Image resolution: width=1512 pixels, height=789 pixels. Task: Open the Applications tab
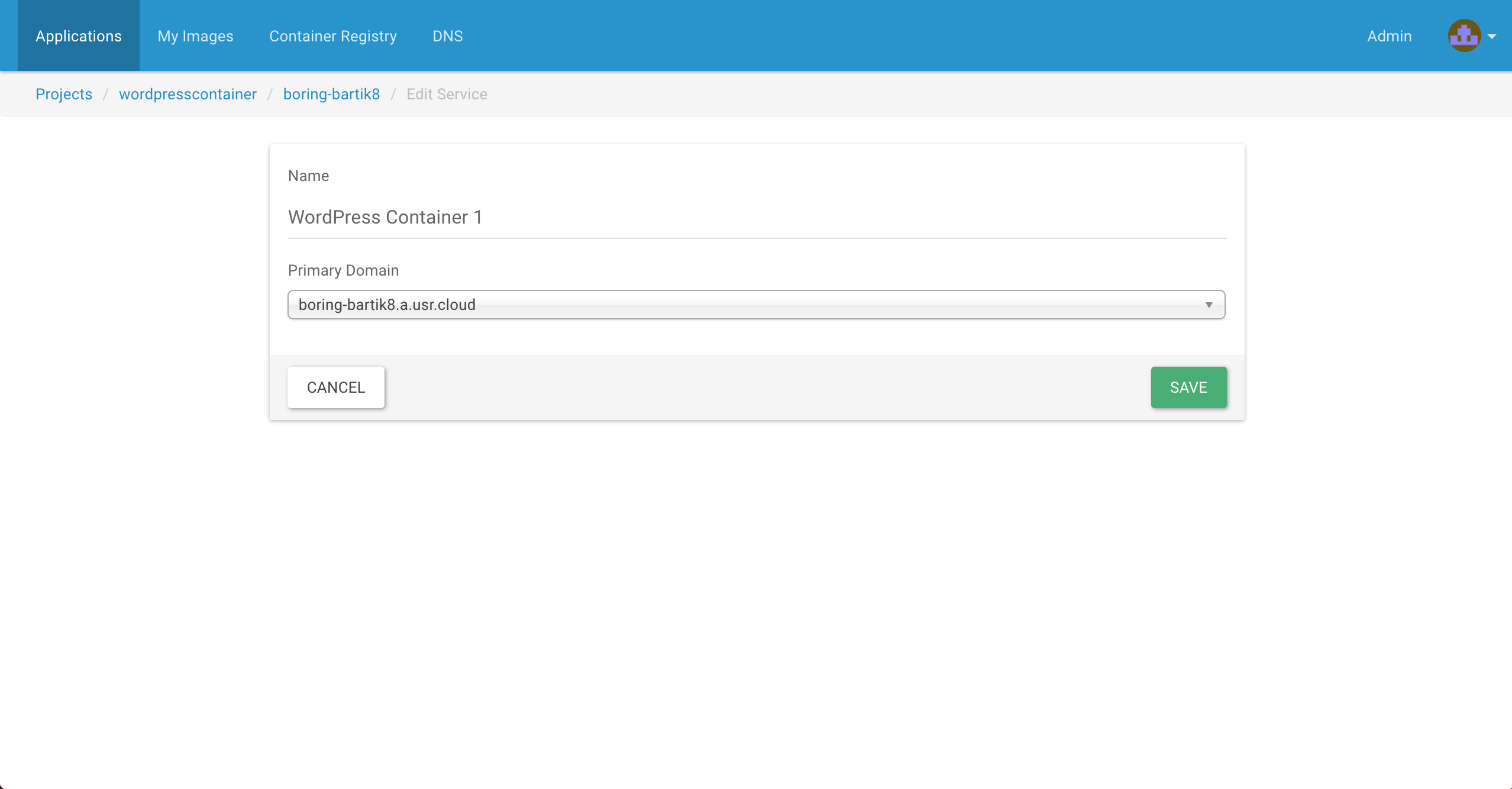(x=79, y=35)
